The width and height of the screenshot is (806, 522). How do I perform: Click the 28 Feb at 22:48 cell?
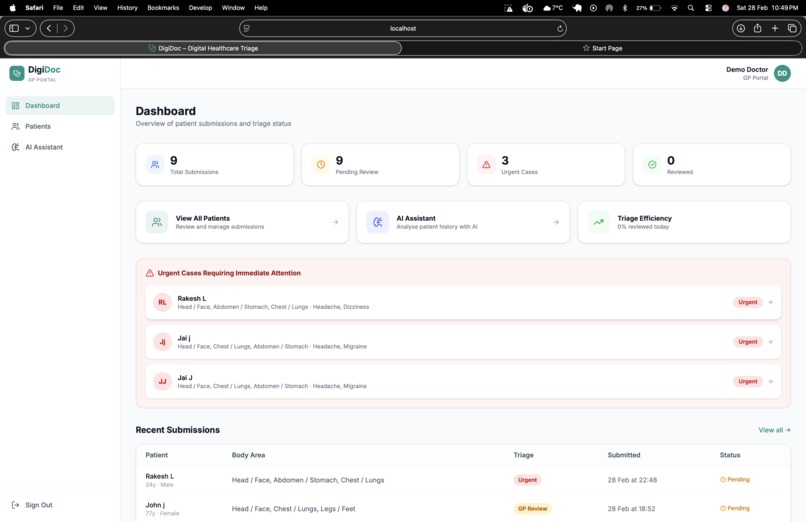click(x=632, y=480)
